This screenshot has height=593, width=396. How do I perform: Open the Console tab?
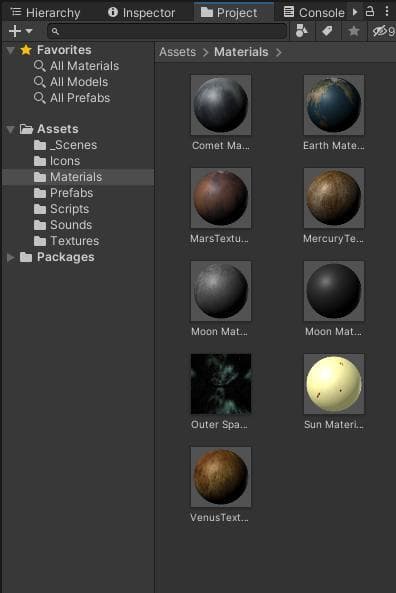pos(314,13)
